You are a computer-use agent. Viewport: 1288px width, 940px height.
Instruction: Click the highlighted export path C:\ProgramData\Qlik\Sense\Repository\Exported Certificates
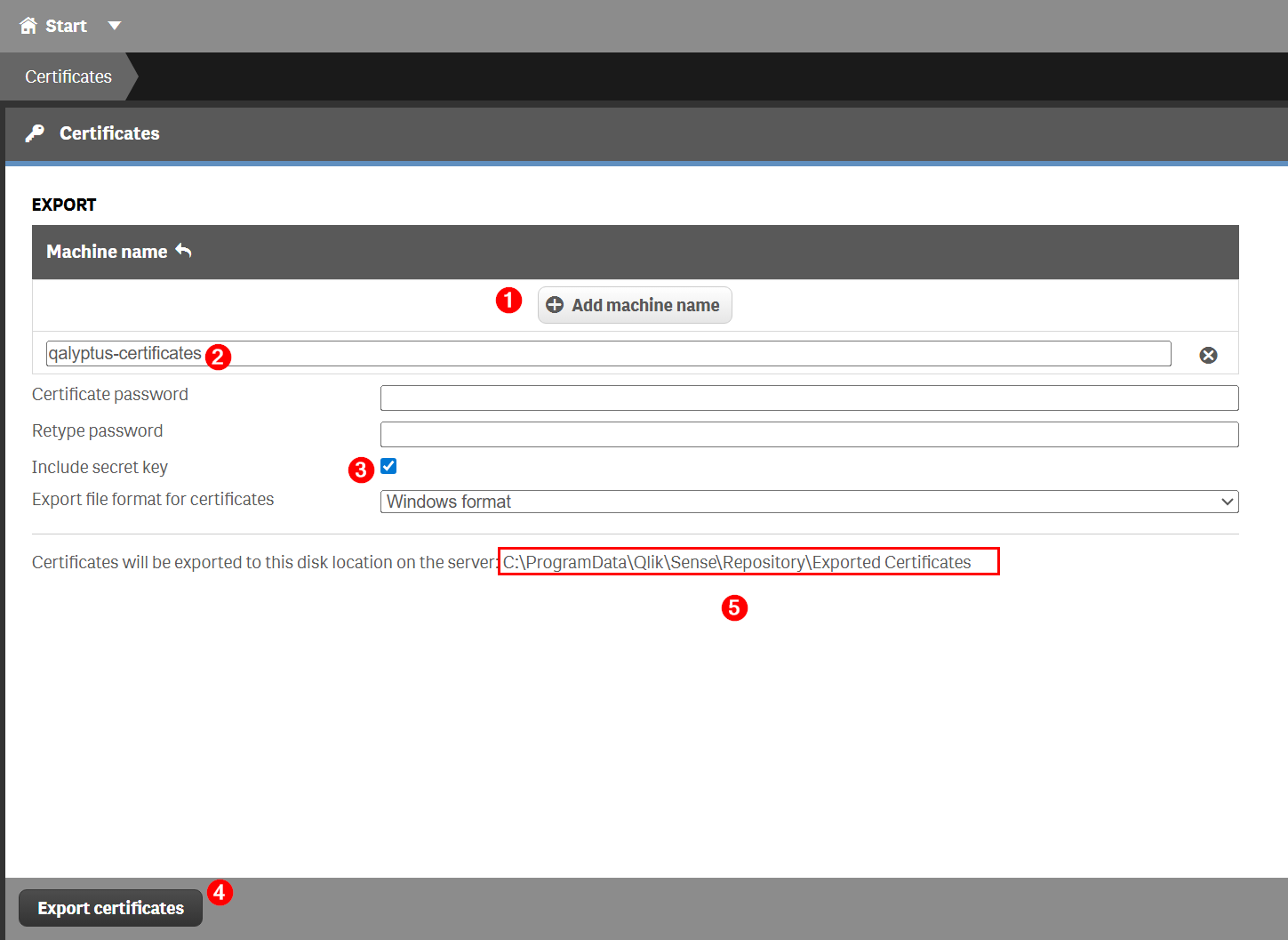click(748, 561)
